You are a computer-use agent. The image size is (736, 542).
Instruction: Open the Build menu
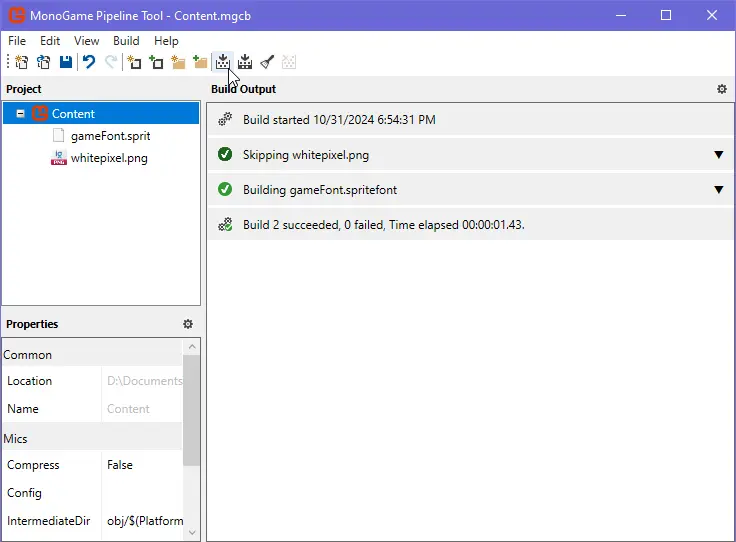[x=126, y=41]
